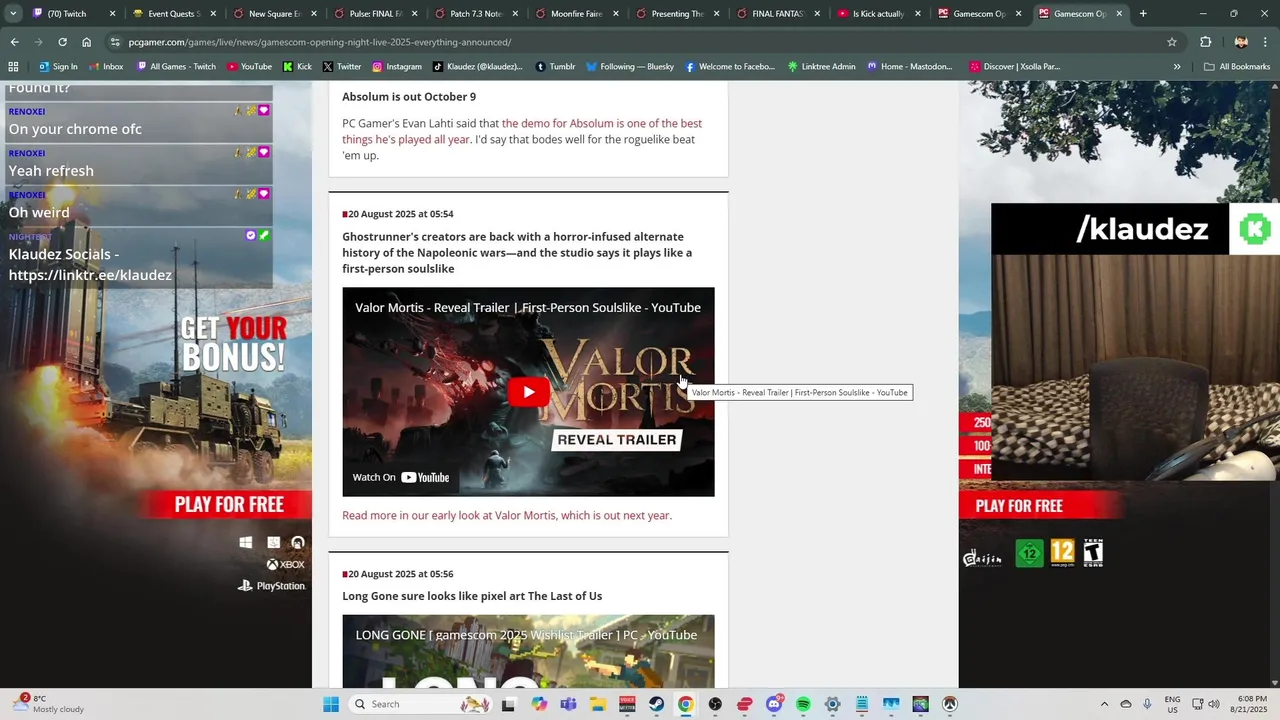Open the Chrome profile avatar
Image resolution: width=1280 pixels, height=720 pixels.
click(x=1241, y=42)
